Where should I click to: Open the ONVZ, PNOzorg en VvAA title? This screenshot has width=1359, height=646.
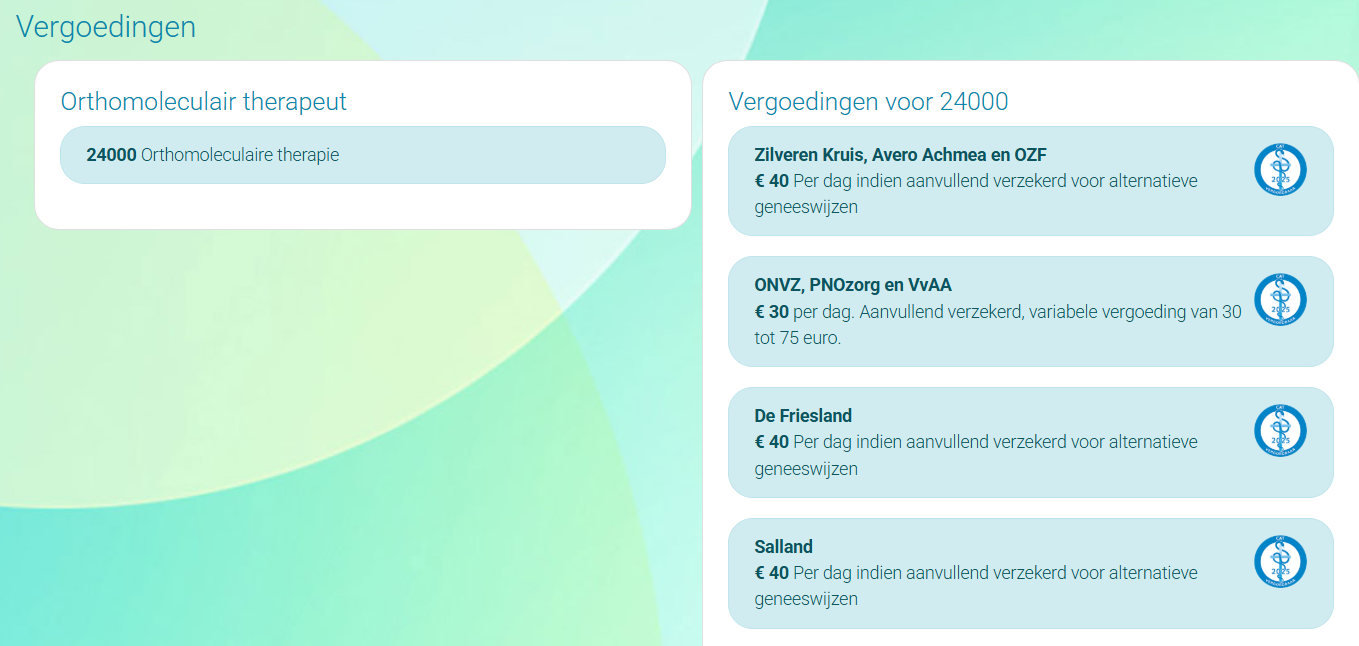pos(852,285)
